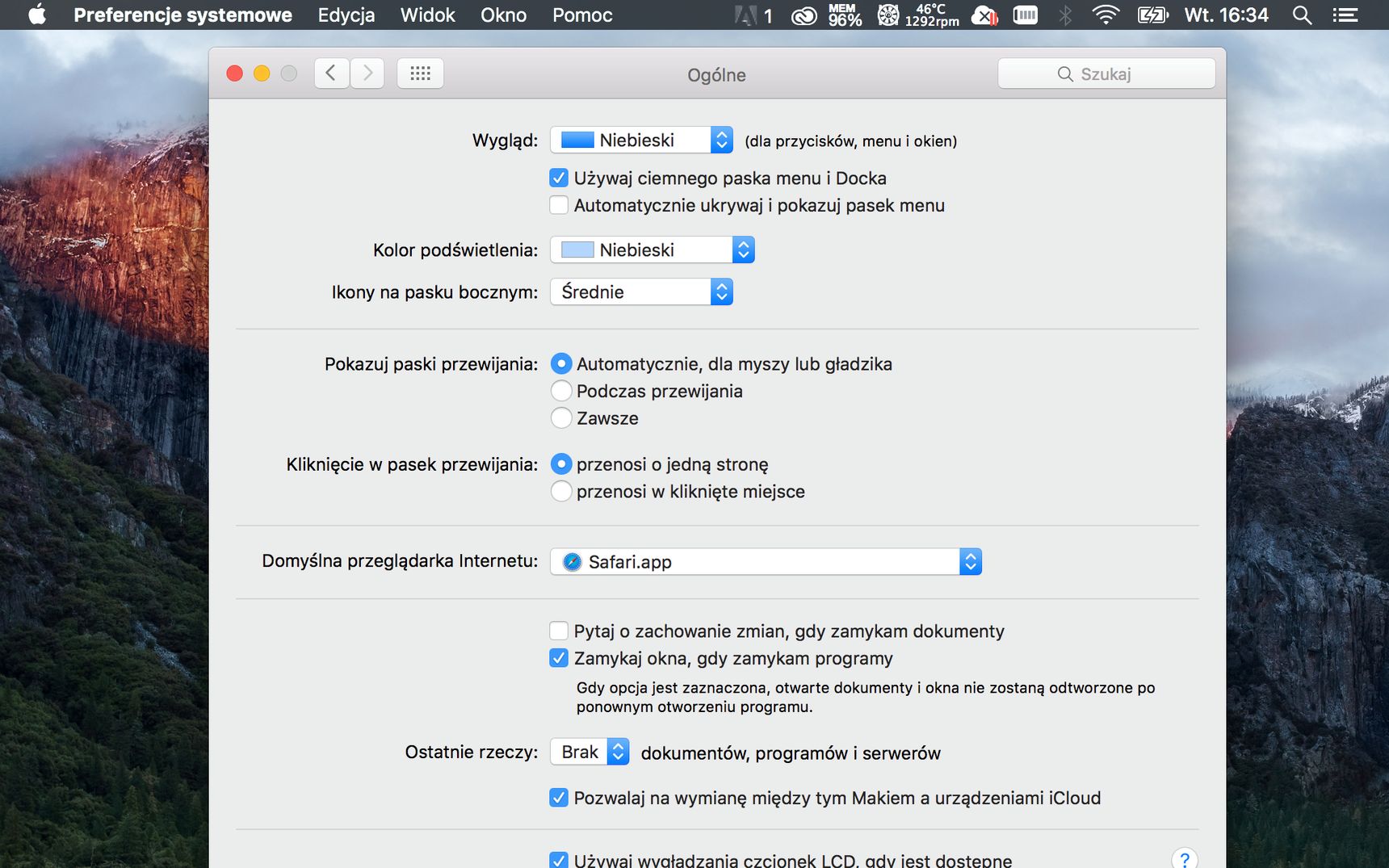This screenshot has width=1389, height=868.
Task: Toggle Pozwalaj na wymianę z urządzeniami iCloud
Action: [x=559, y=798]
